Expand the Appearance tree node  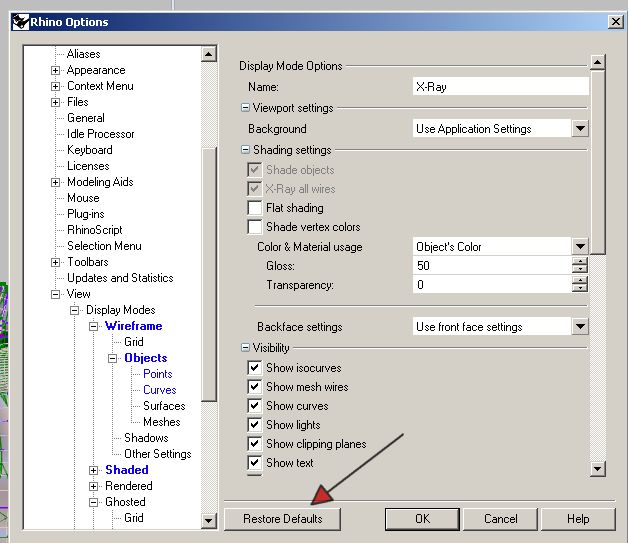(x=55, y=70)
